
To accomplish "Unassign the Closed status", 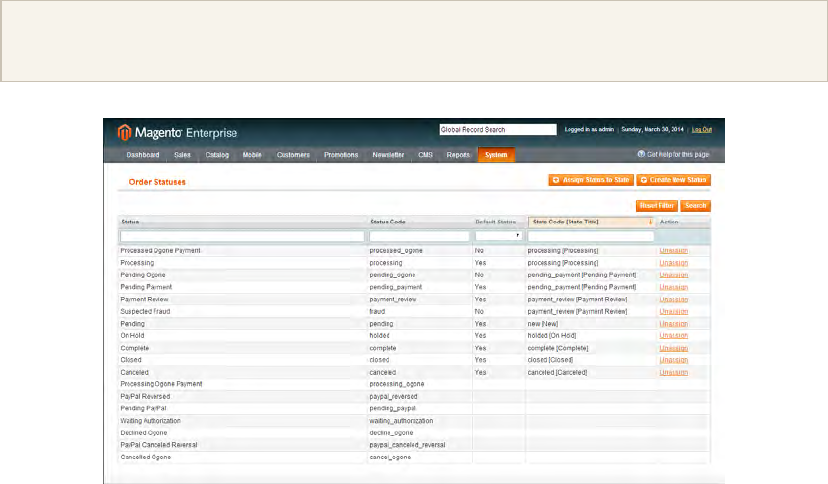I will [x=674, y=360].
